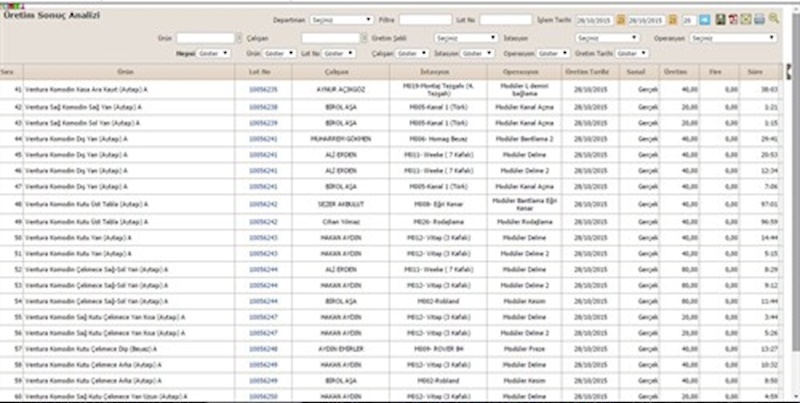Open the start date calendar picker
The image size is (800, 403).
(x=620, y=20)
